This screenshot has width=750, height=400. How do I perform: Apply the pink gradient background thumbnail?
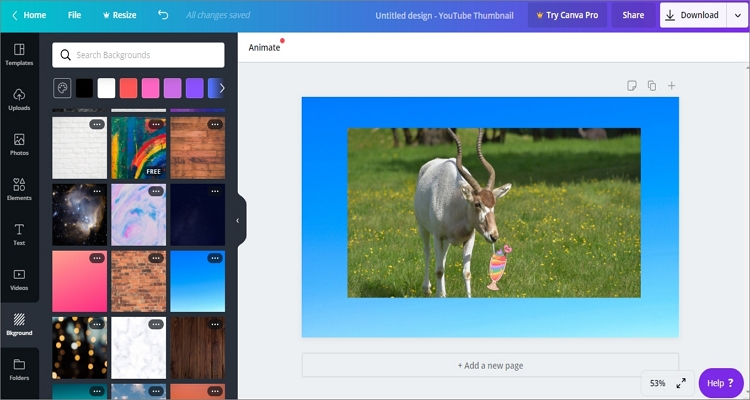[x=79, y=281]
